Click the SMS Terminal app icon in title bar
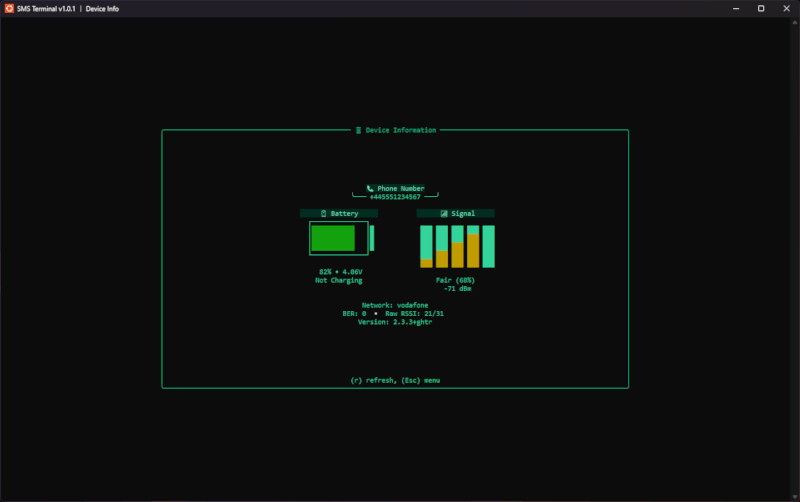Screen dimensions: 800x502 click(x=9, y=8)
